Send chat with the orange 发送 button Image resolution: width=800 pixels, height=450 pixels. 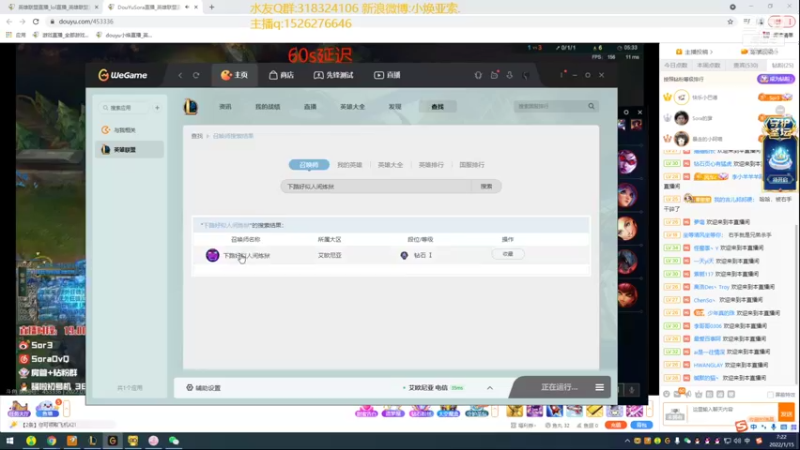[786, 413]
